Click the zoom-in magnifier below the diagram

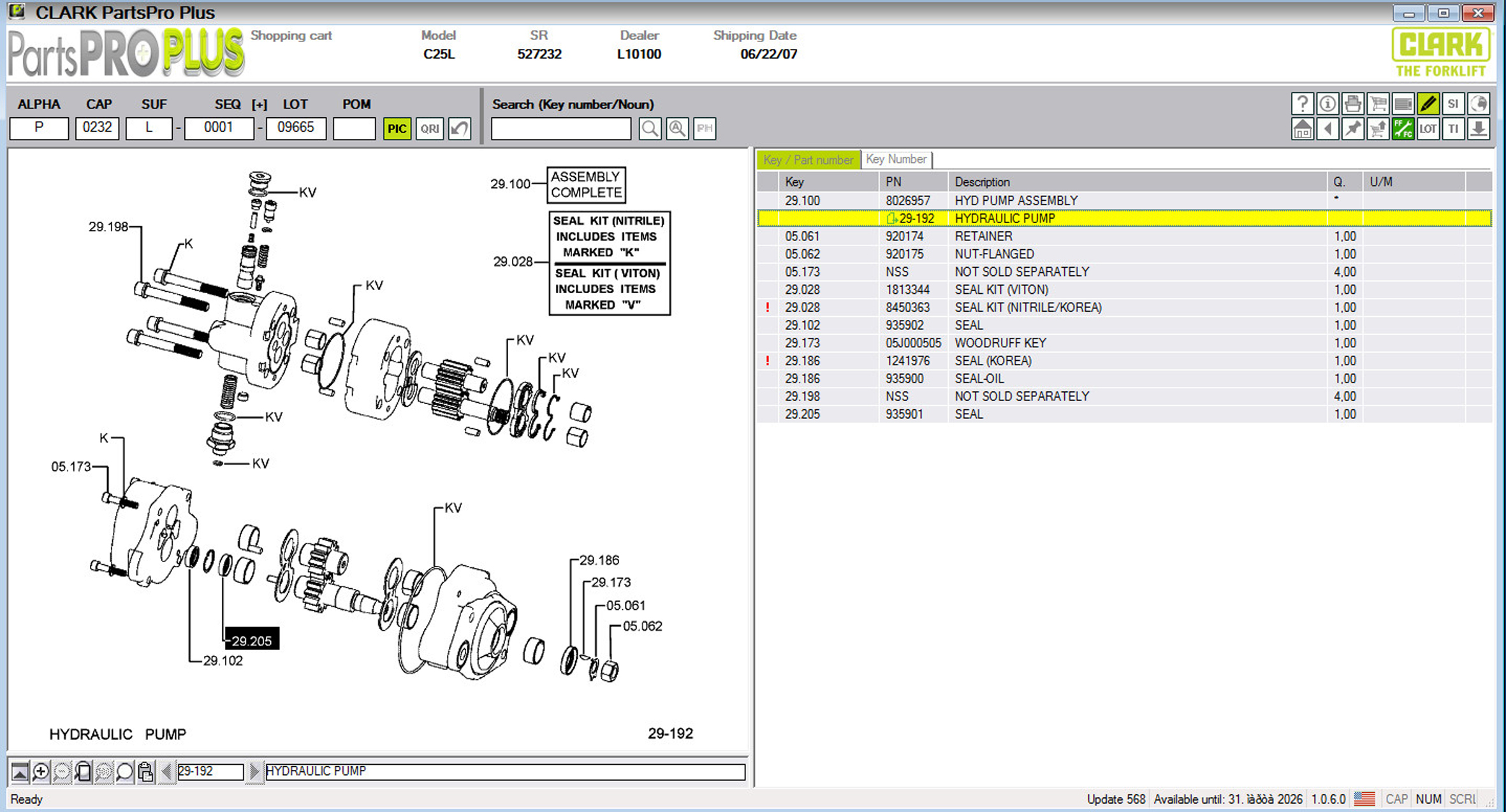click(x=41, y=772)
